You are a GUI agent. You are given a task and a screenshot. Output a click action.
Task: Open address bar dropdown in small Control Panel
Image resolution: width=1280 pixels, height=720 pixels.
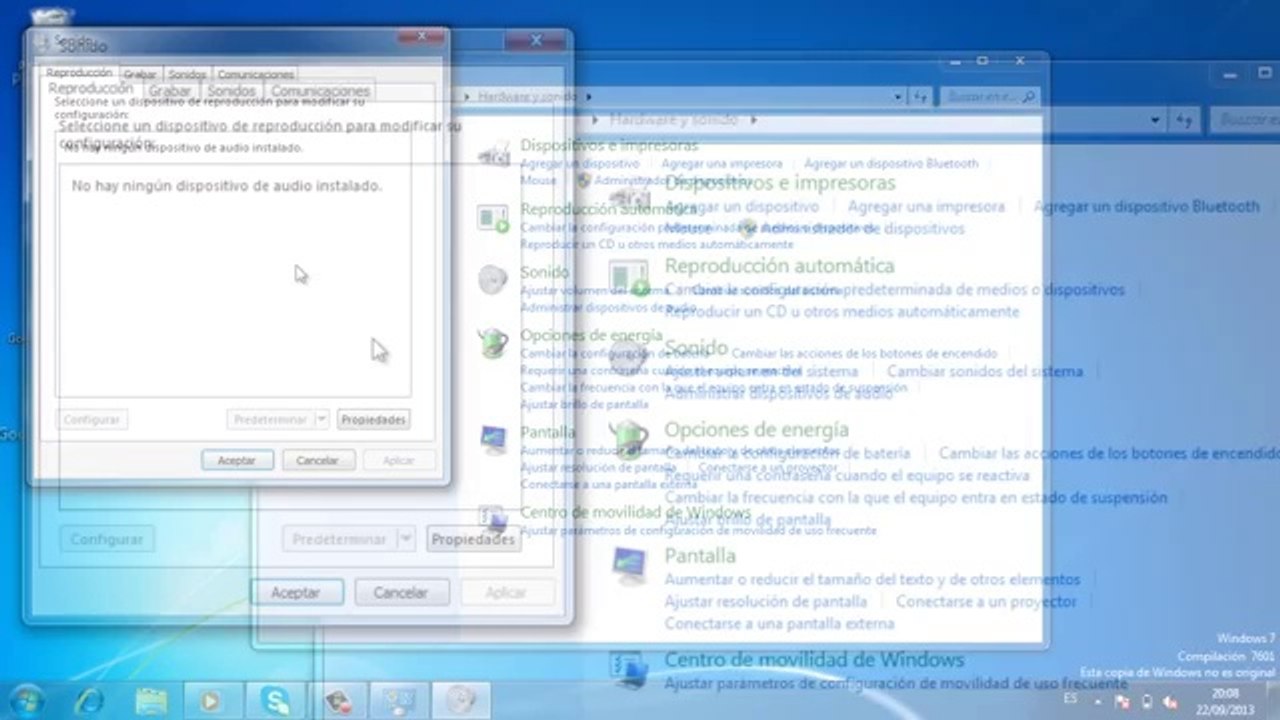pos(898,96)
